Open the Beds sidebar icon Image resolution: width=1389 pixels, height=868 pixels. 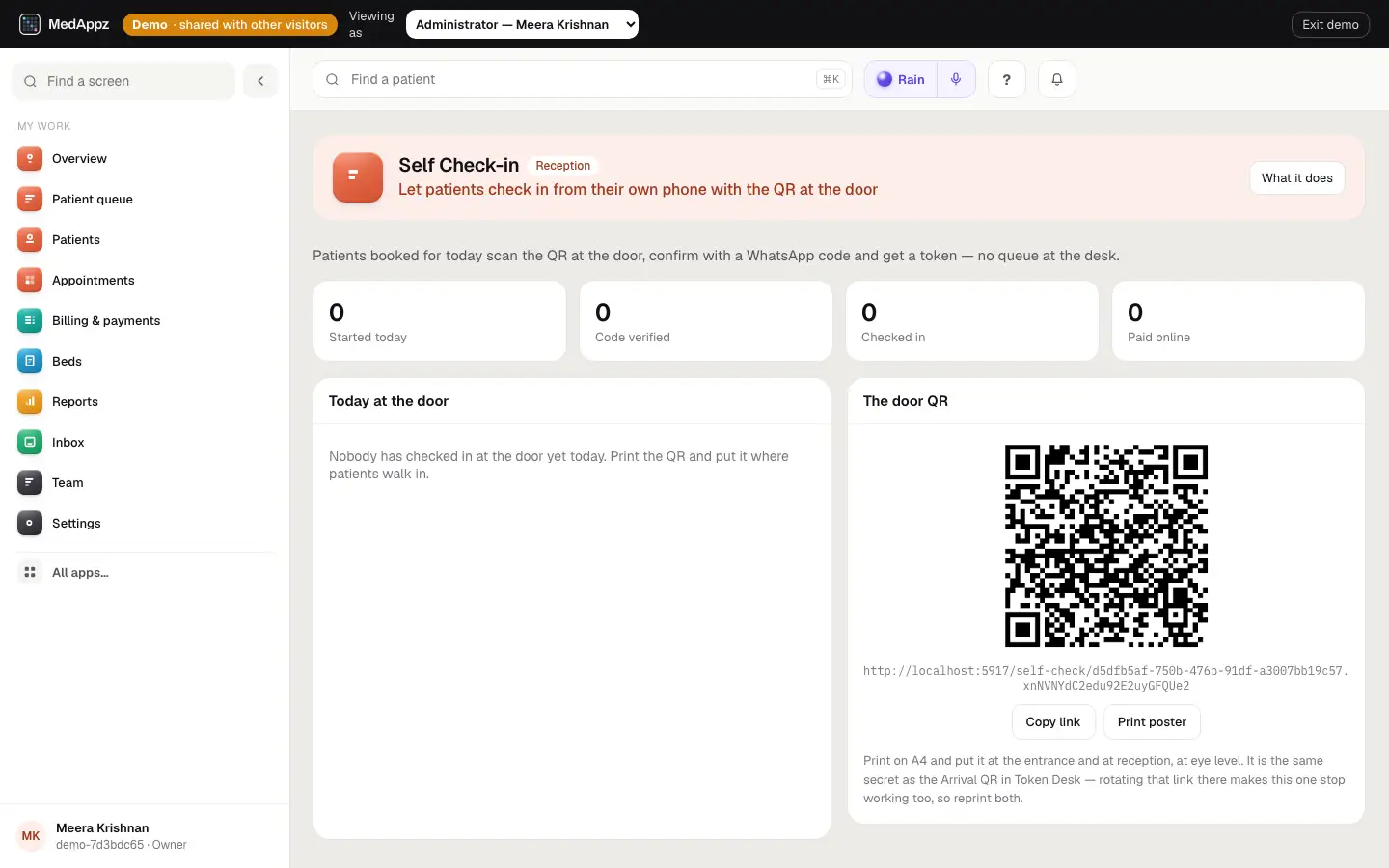[x=30, y=361]
